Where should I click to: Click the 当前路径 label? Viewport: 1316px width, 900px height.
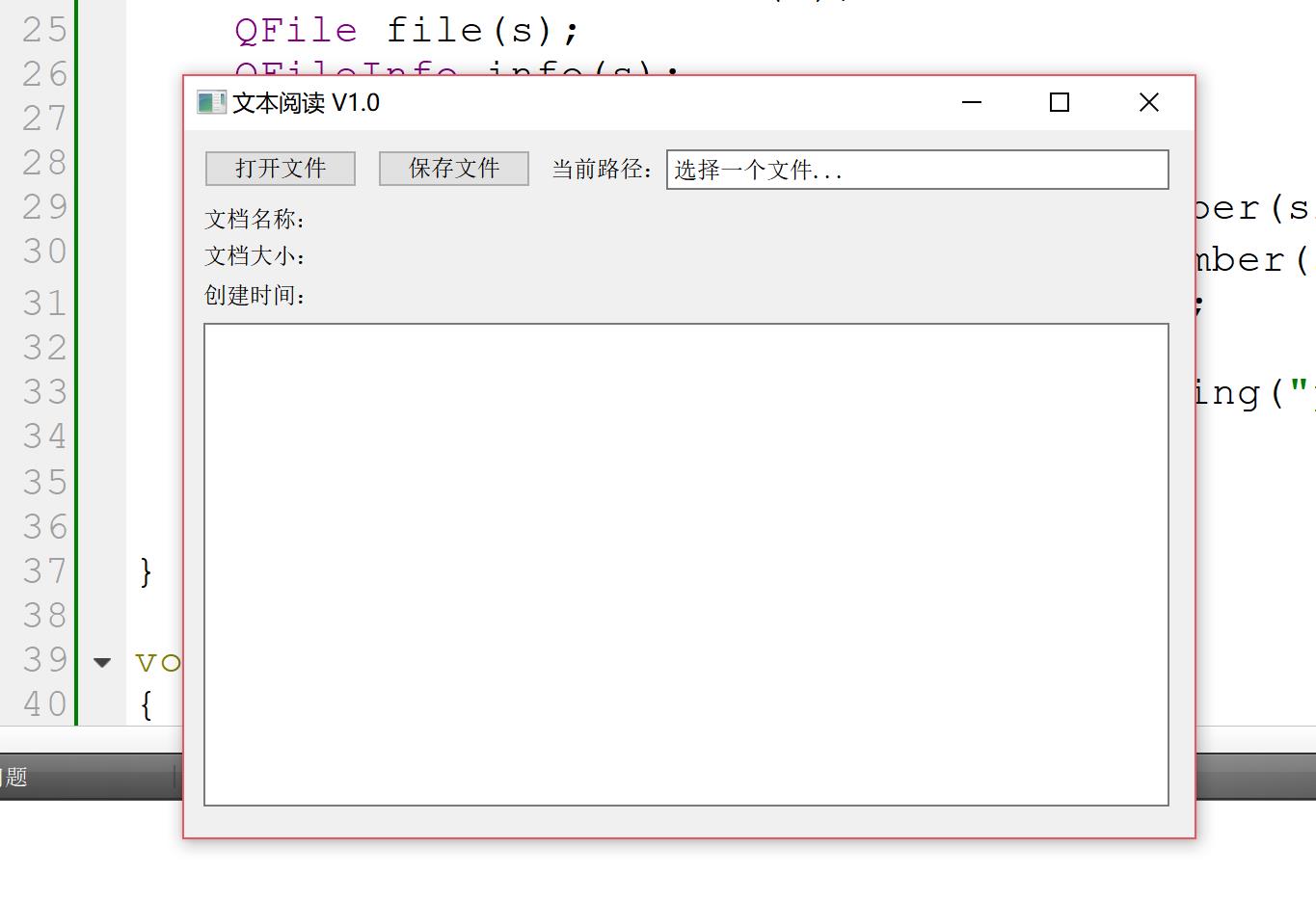click(x=604, y=170)
